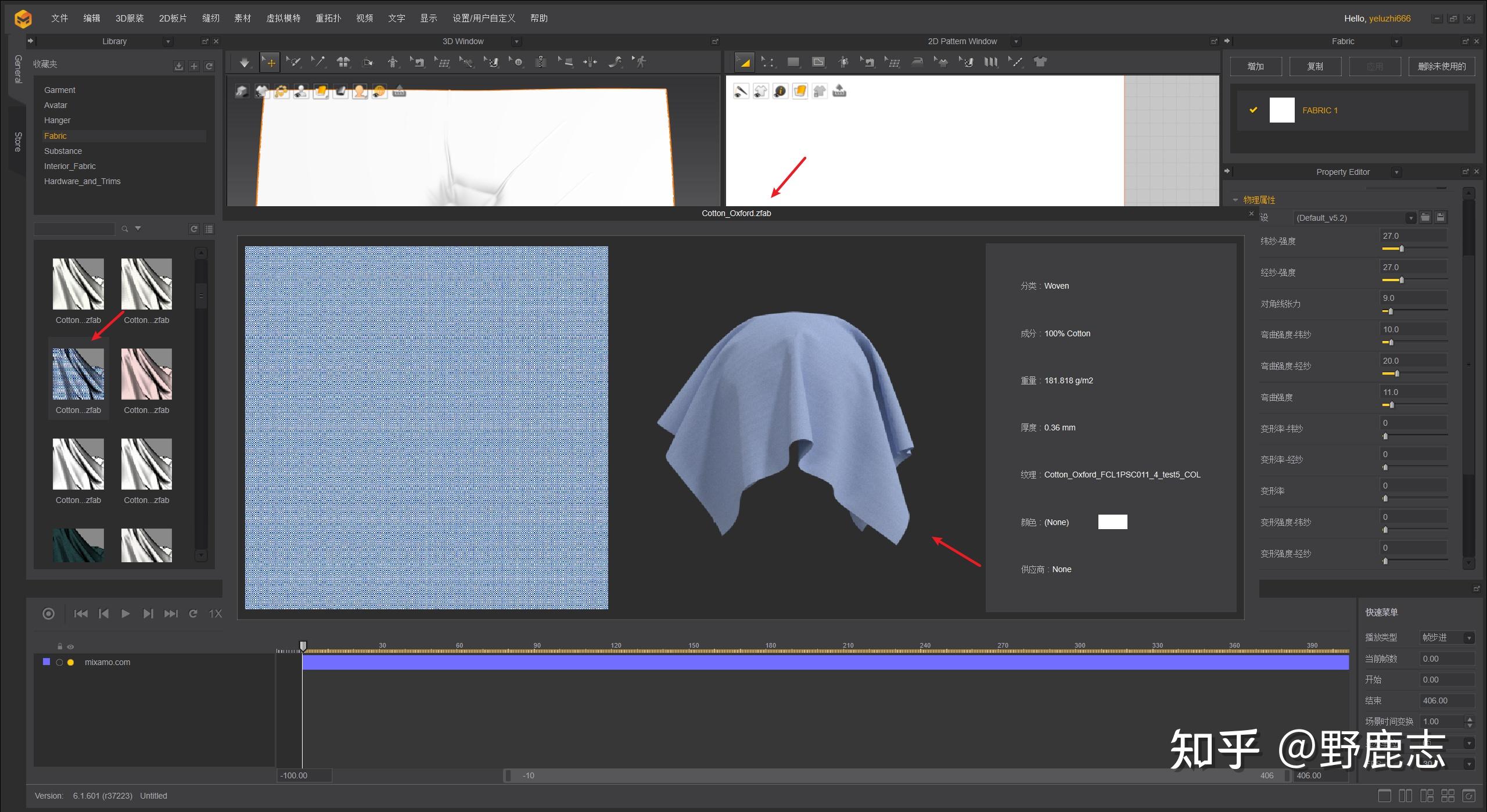Toggle the FABRIC 1 checkmark
This screenshot has width=1487, height=812.
[x=1253, y=110]
